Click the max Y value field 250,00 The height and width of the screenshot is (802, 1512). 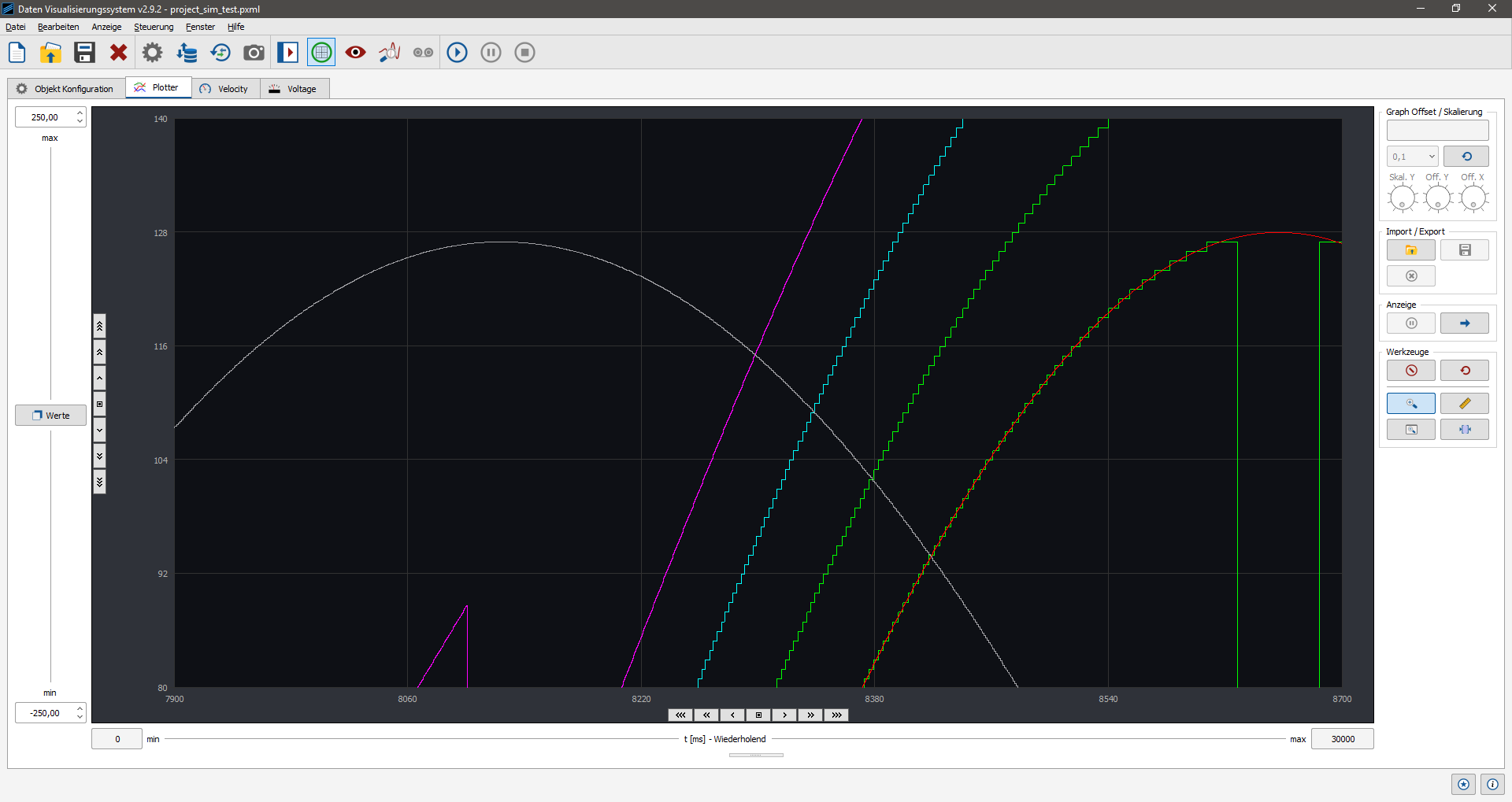tap(46, 117)
